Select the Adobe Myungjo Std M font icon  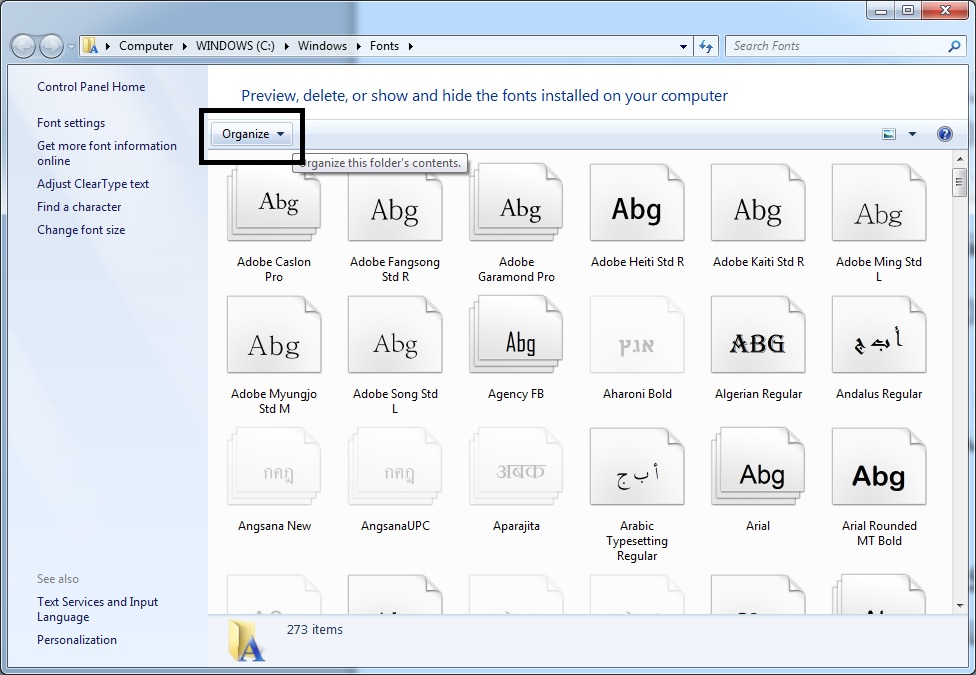pos(274,334)
